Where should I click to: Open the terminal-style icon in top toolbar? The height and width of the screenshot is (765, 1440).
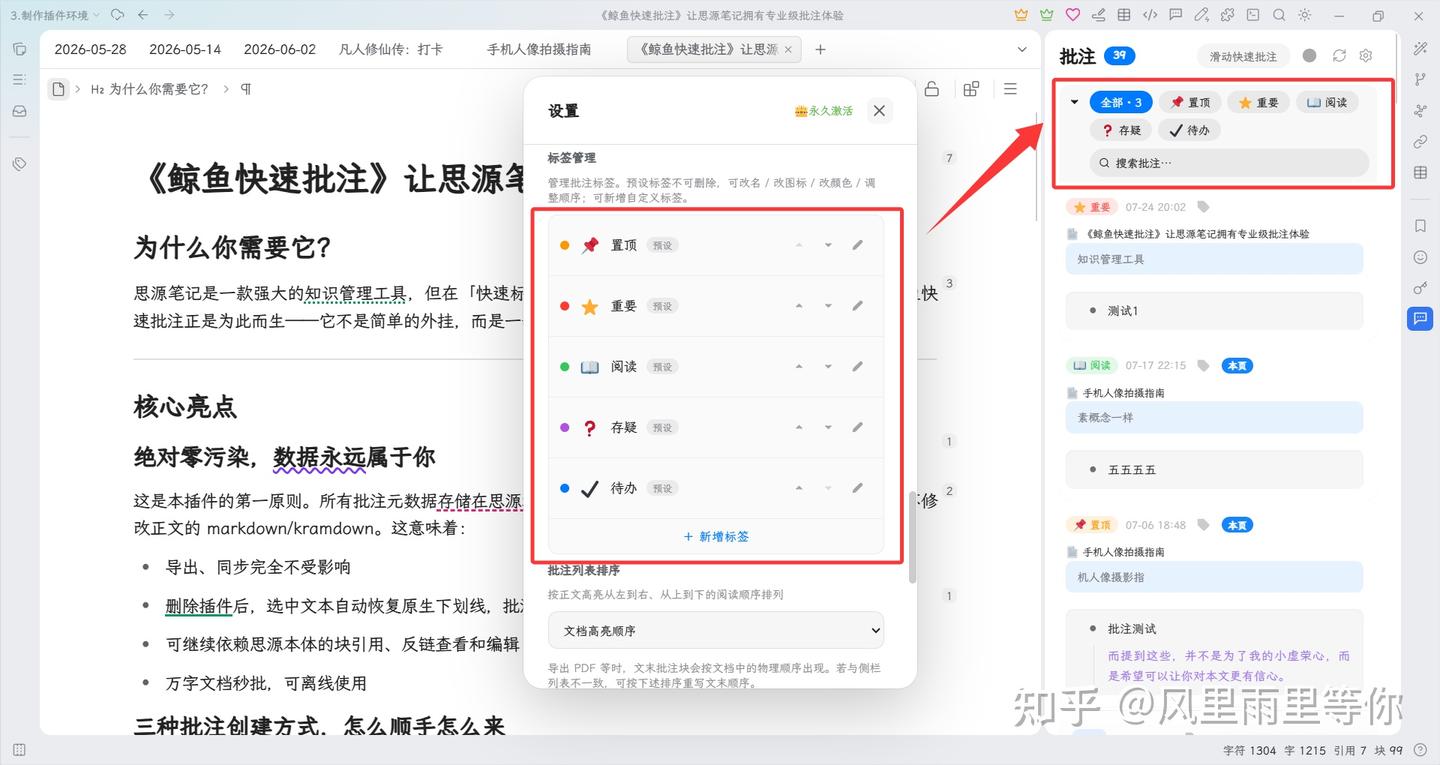click(1253, 15)
